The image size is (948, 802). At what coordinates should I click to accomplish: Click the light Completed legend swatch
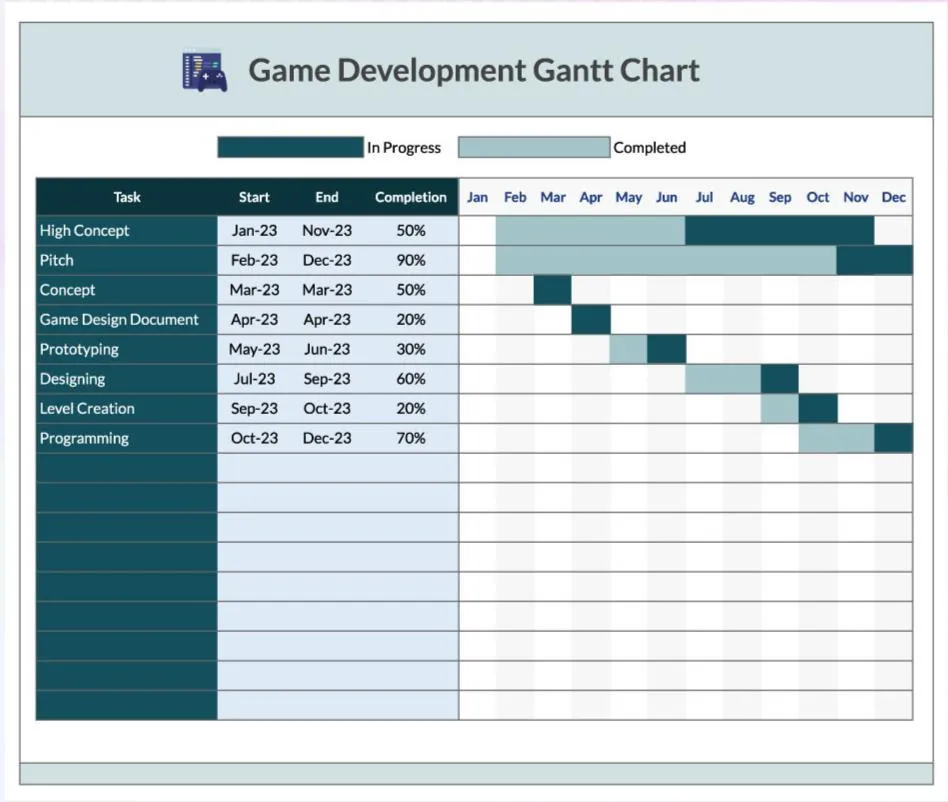[534, 147]
